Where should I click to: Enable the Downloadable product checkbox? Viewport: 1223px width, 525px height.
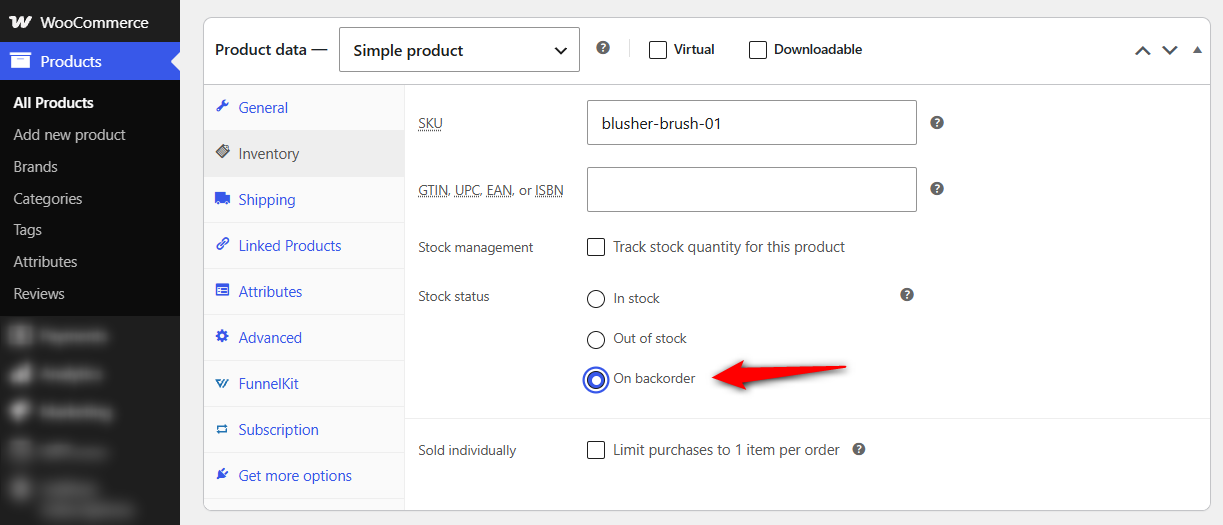point(758,49)
